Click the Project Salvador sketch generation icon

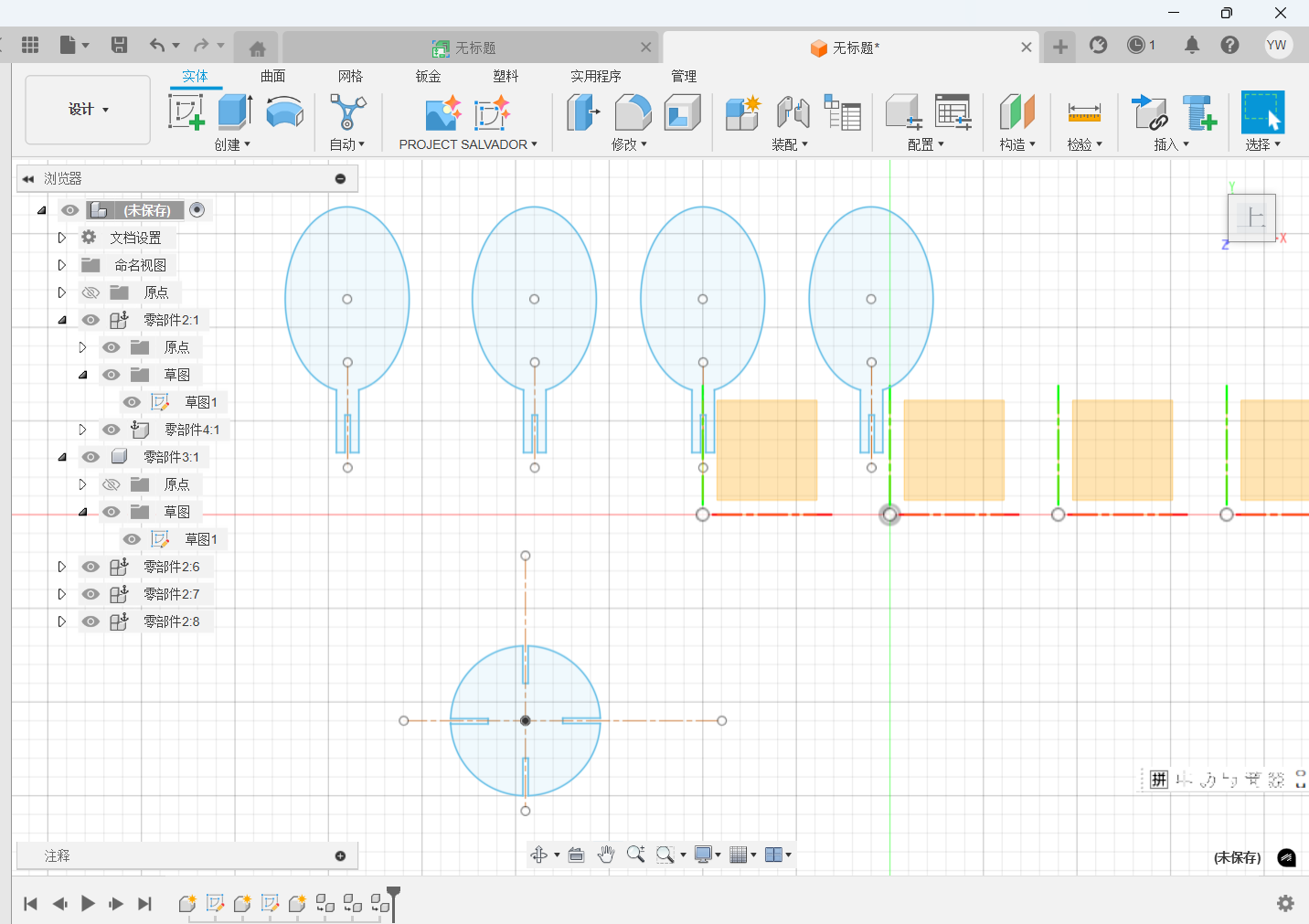pyautogui.click(x=492, y=113)
